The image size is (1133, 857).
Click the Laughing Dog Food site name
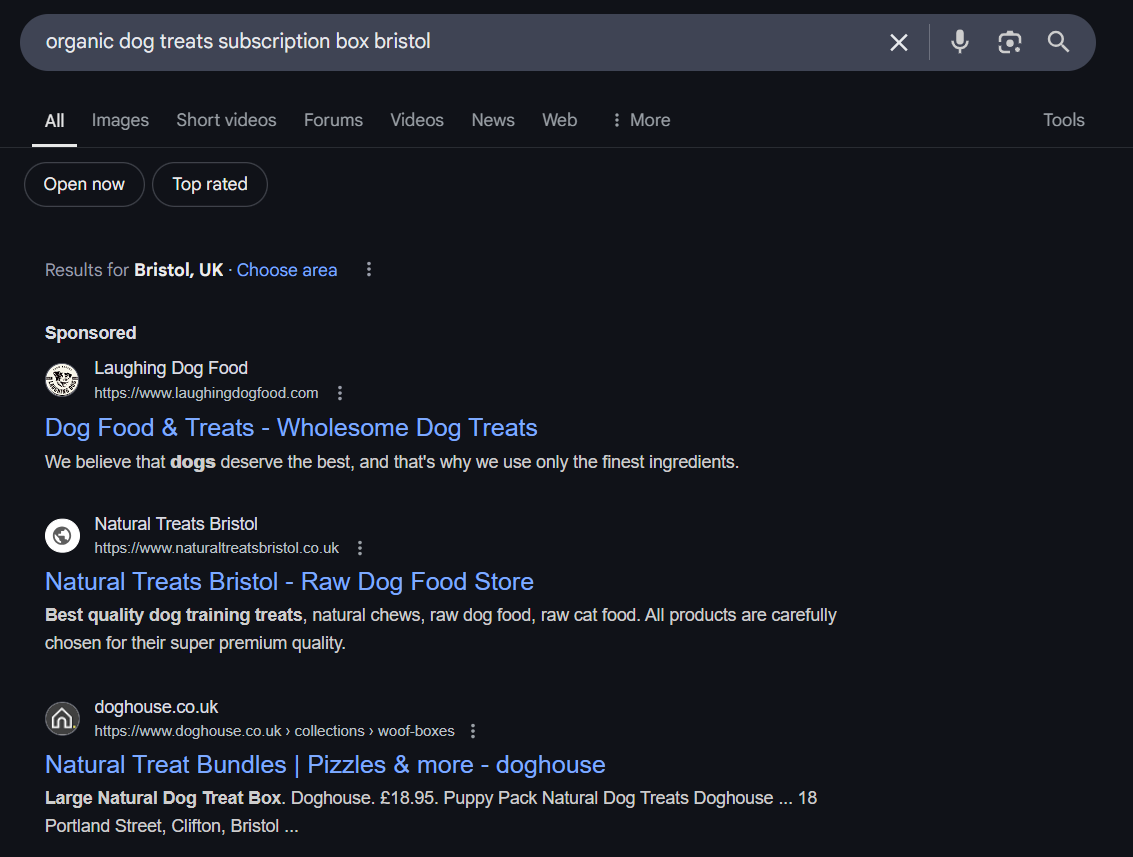click(171, 368)
